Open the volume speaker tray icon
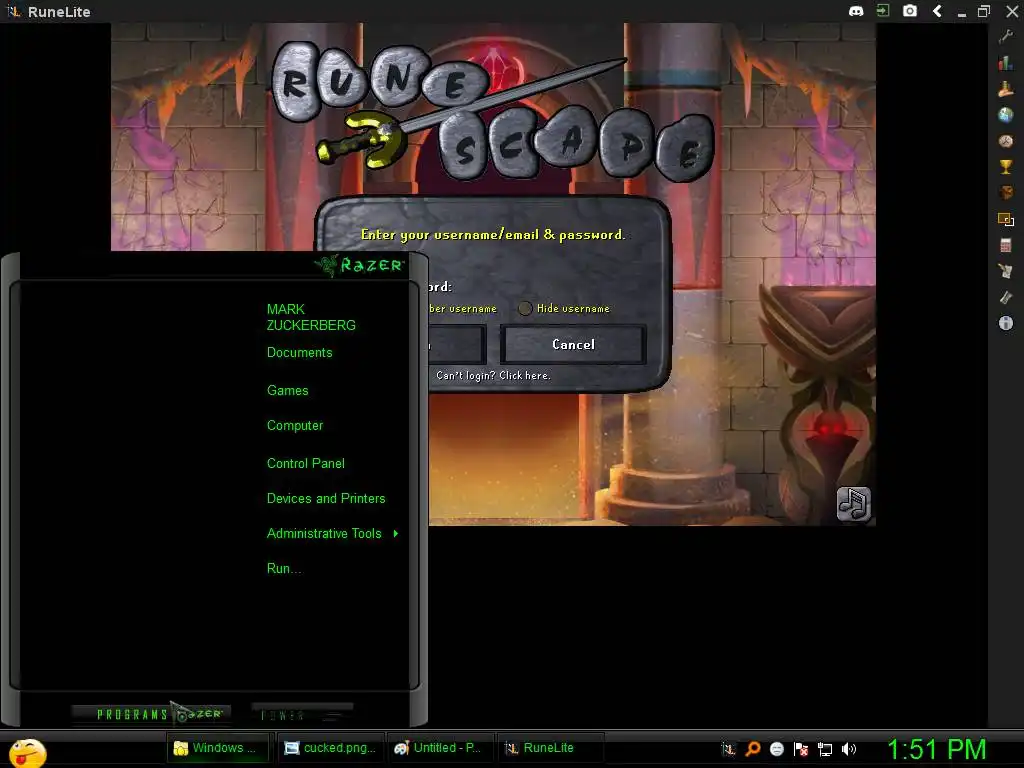The width and height of the screenshot is (1024, 768). tap(849, 749)
